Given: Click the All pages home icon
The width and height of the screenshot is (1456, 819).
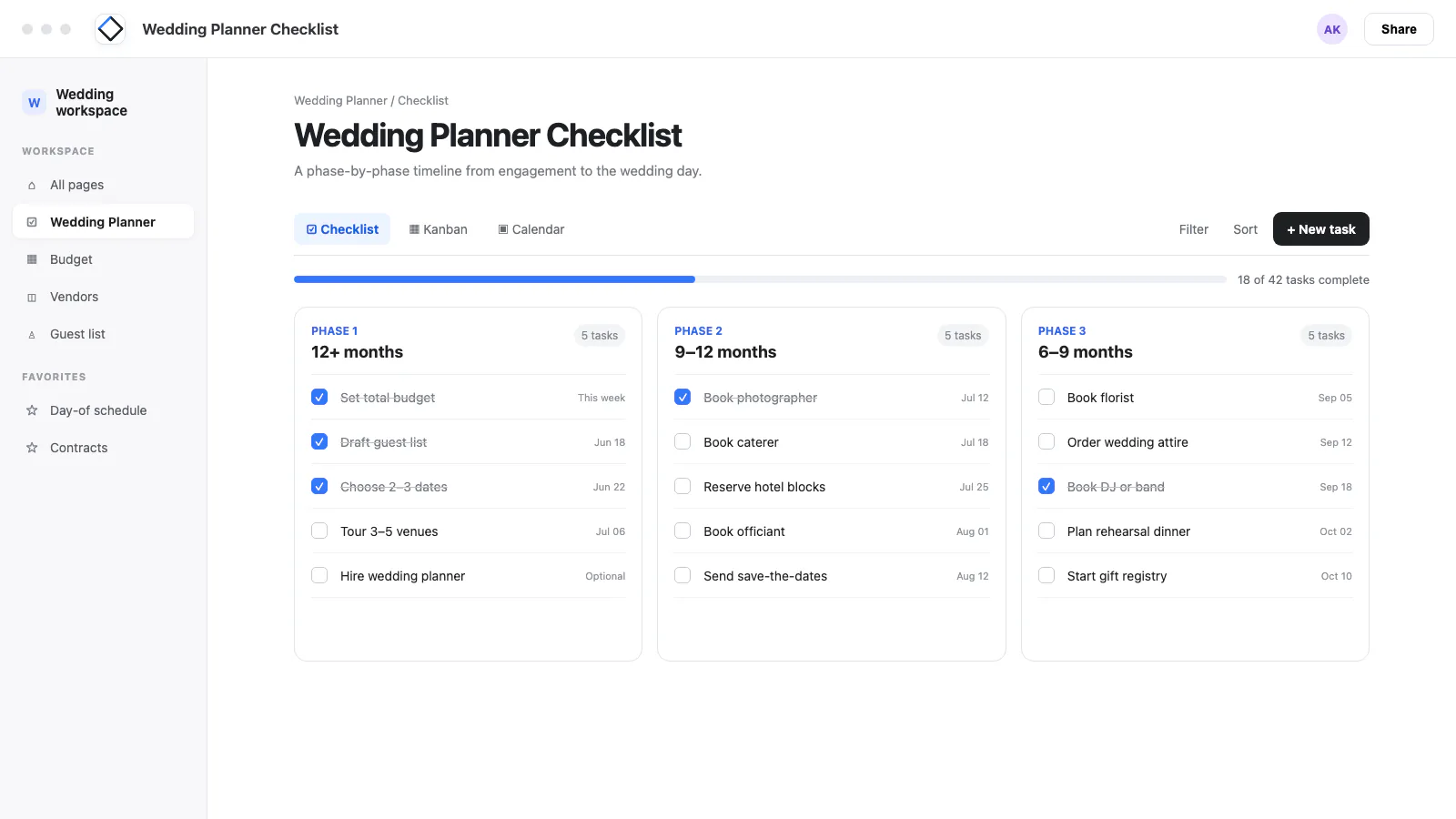Looking at the screenshot, I should pyautogui.click(x=32, y=185).
